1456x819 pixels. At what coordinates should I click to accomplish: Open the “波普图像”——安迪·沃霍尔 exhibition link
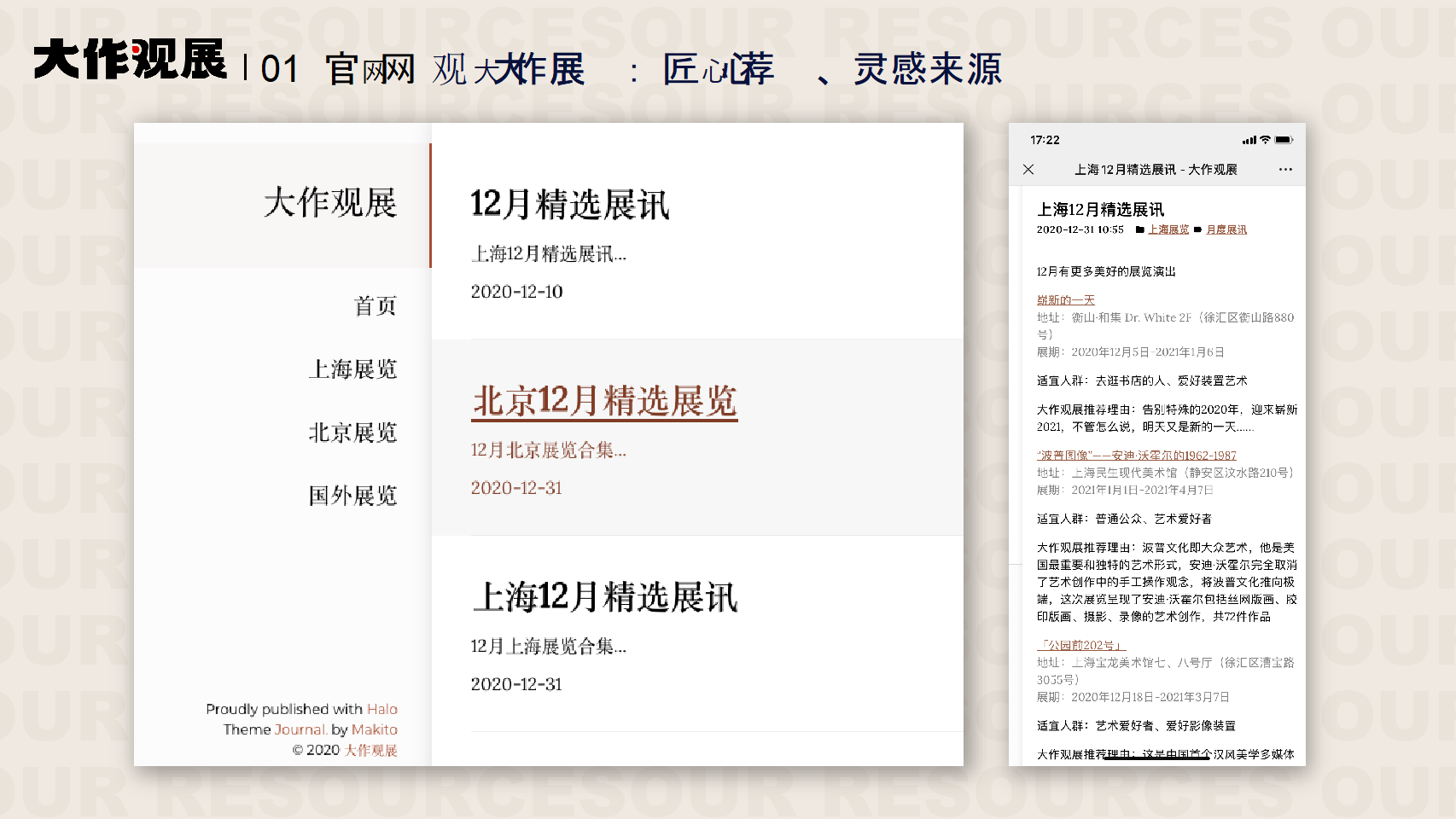point(1136,456)
